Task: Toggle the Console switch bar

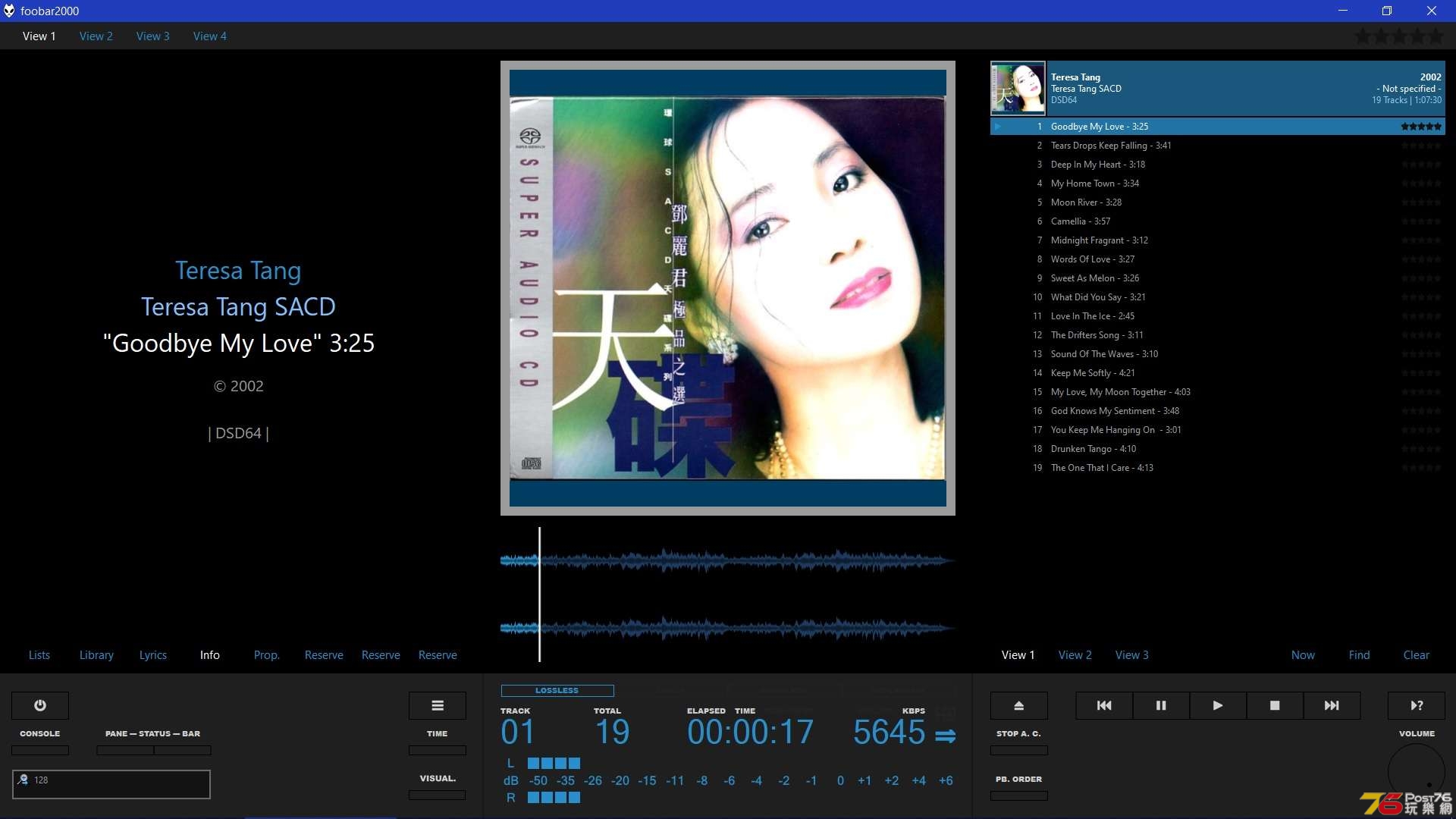Action: [x=40, y=750]
